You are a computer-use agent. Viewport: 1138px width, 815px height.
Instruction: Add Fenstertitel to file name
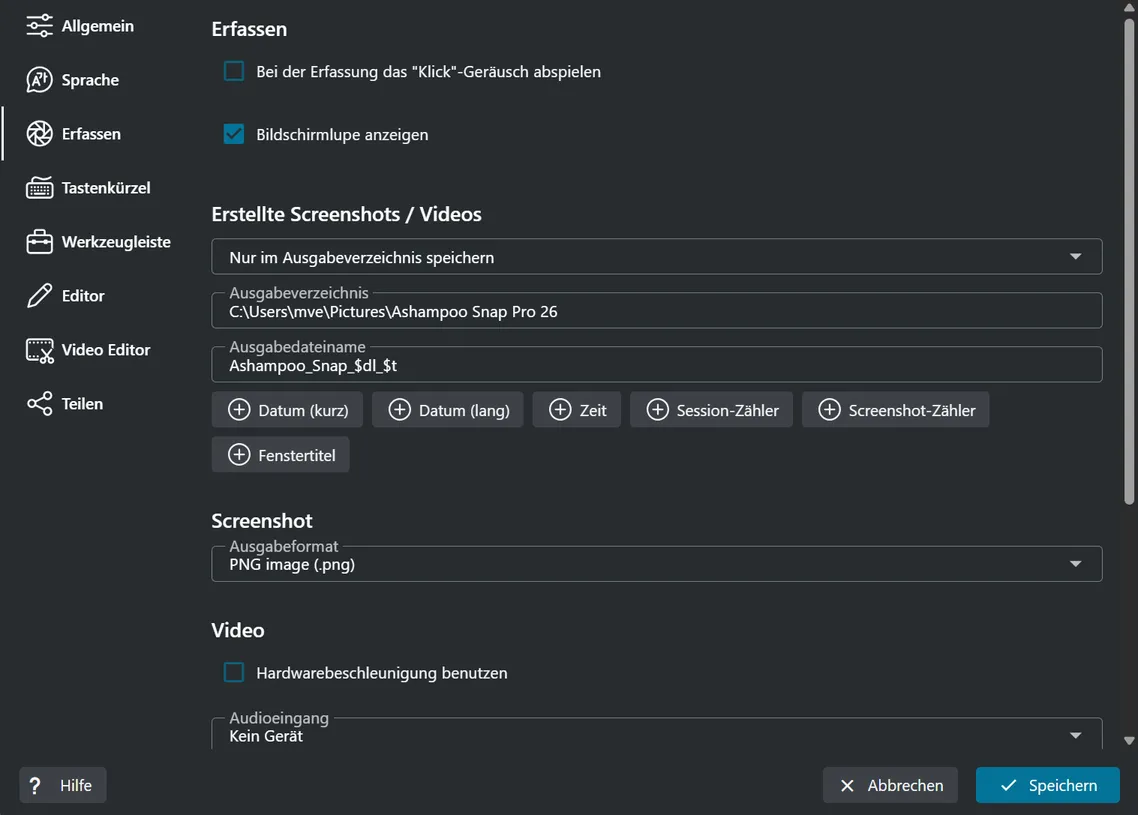click(281, 454)
